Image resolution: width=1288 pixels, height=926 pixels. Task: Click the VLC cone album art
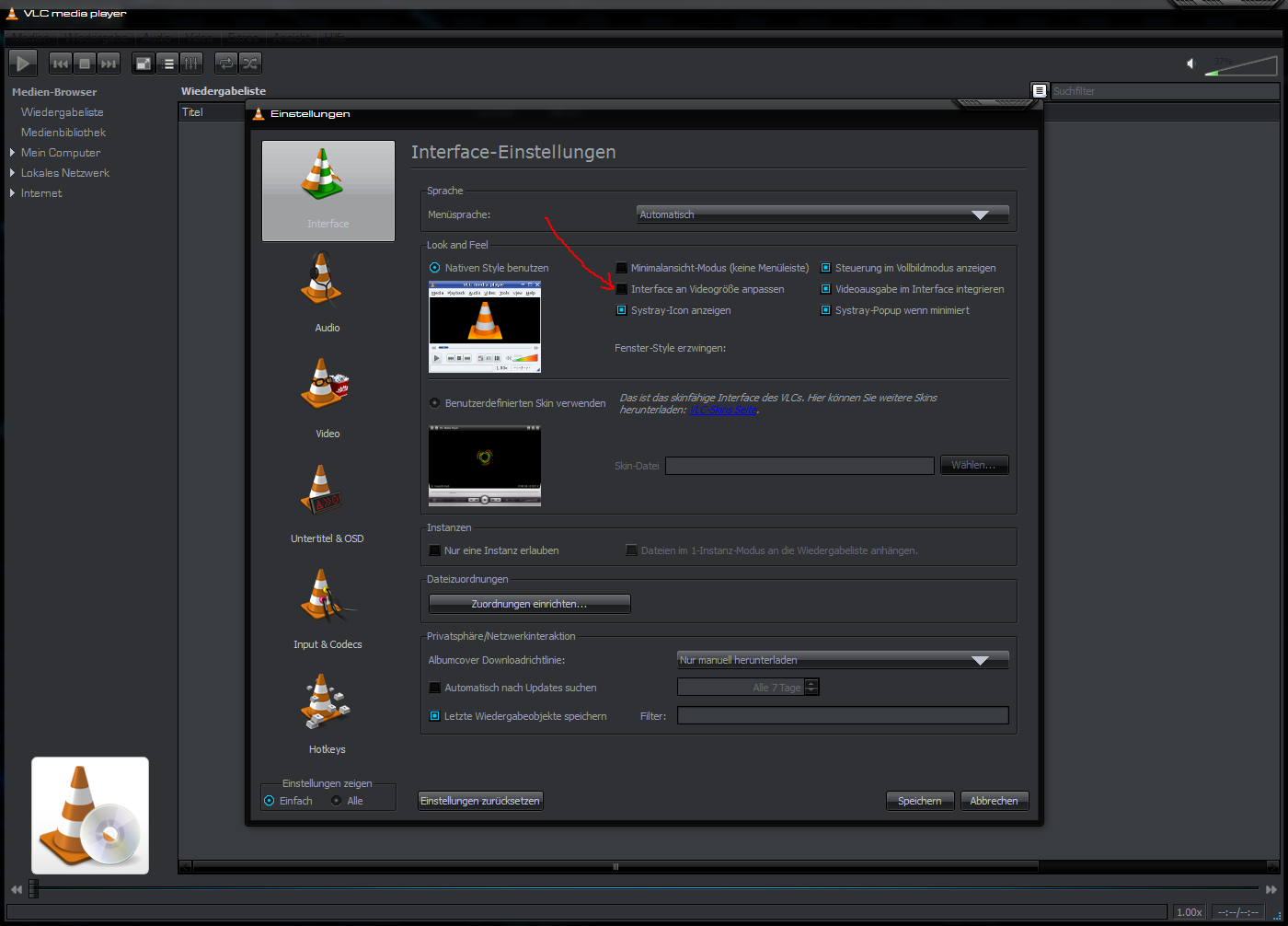tap(90, 816)
